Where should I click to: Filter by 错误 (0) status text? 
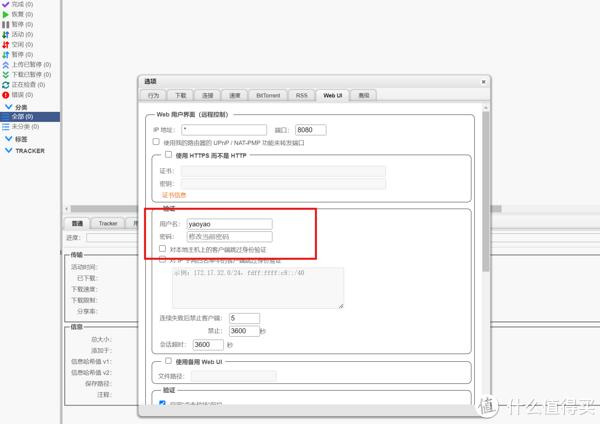pyautogui.click(x=22, y=95)
